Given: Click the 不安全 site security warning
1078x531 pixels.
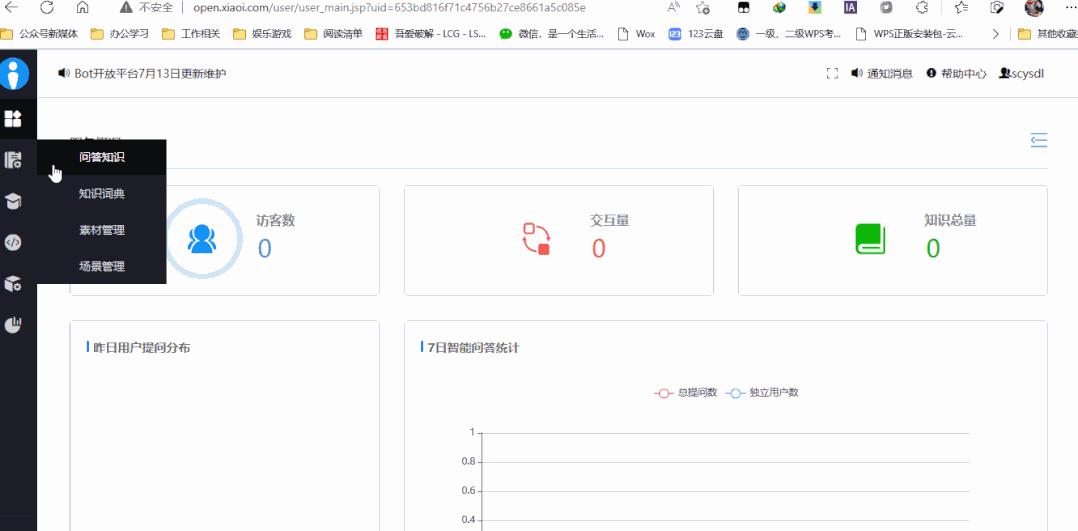Looking at the screenshot, I should [x=146, y=8].
